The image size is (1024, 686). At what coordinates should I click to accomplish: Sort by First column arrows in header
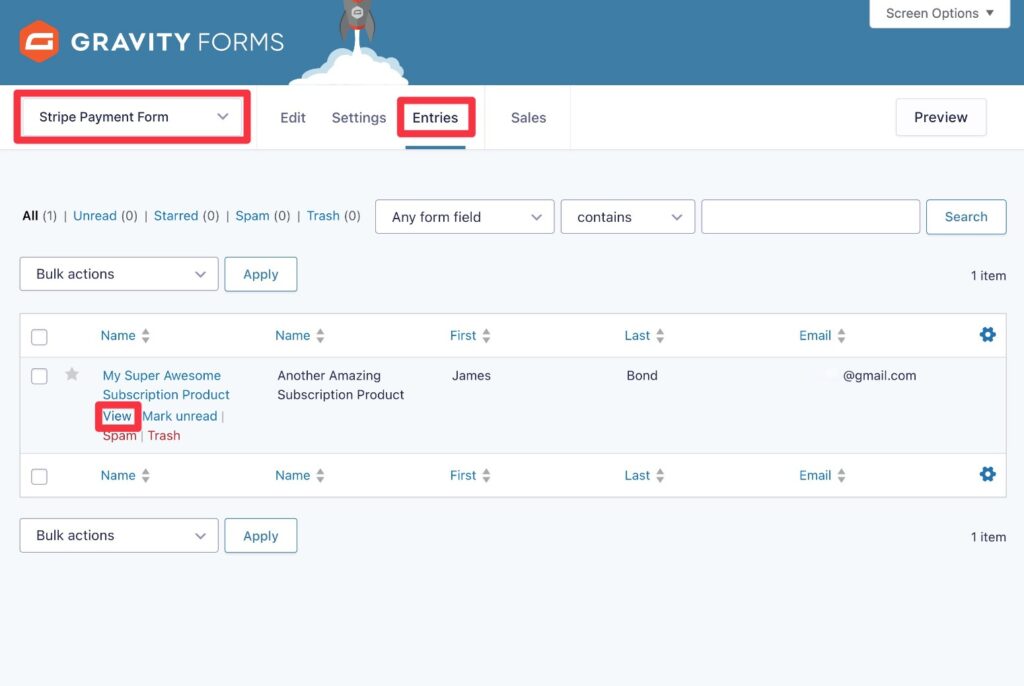point(487,336)
